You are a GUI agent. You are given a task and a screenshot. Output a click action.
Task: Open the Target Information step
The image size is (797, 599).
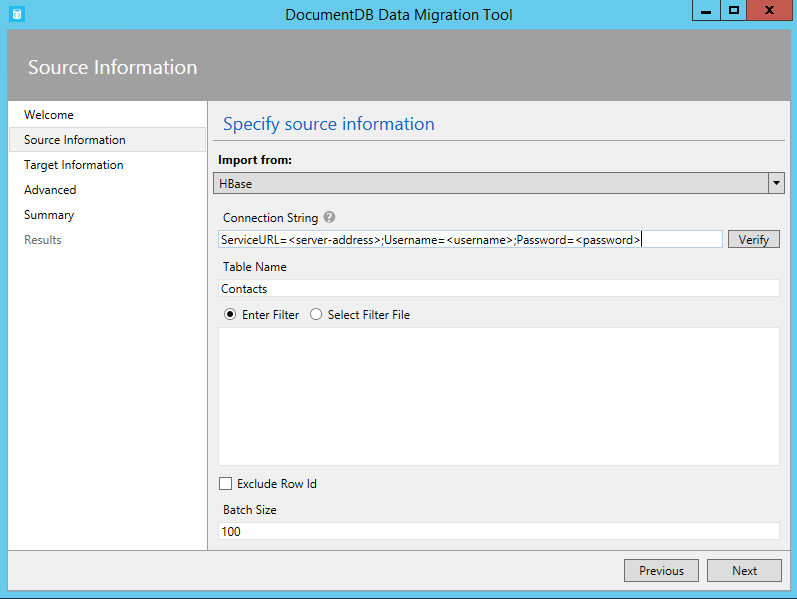pos(74,165)
